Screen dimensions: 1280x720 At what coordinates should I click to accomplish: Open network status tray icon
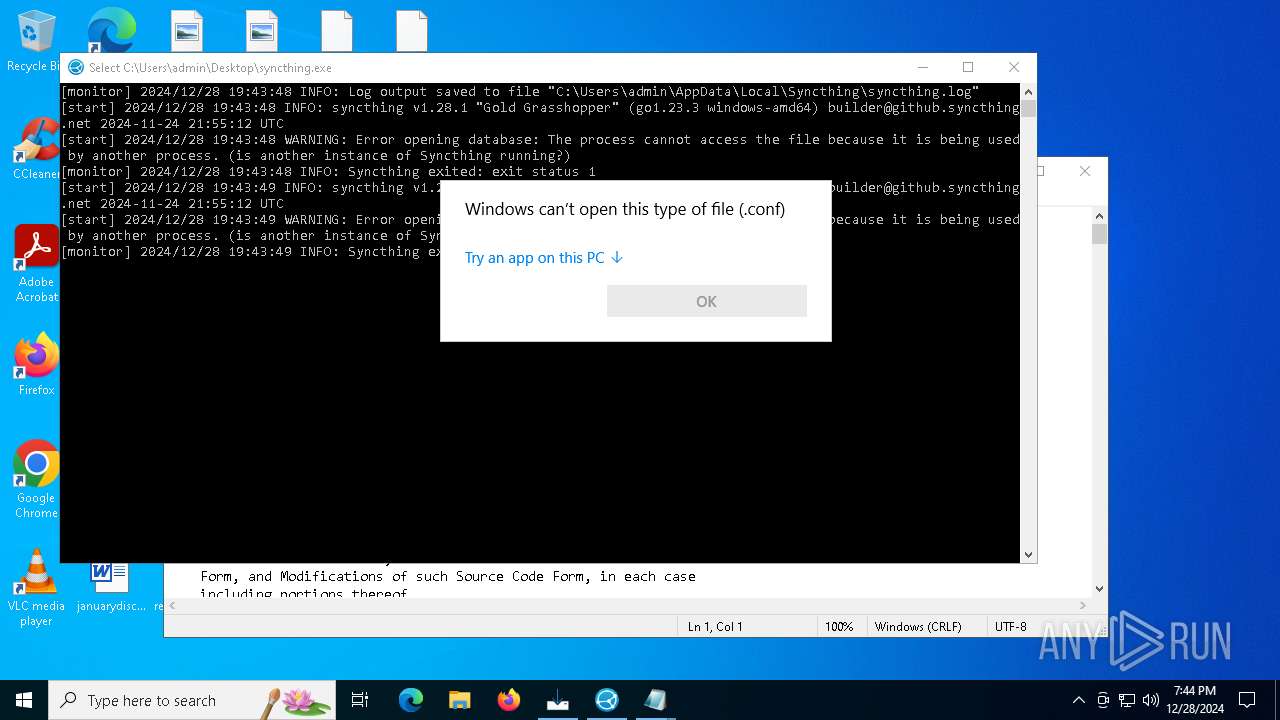point(1127,700)
